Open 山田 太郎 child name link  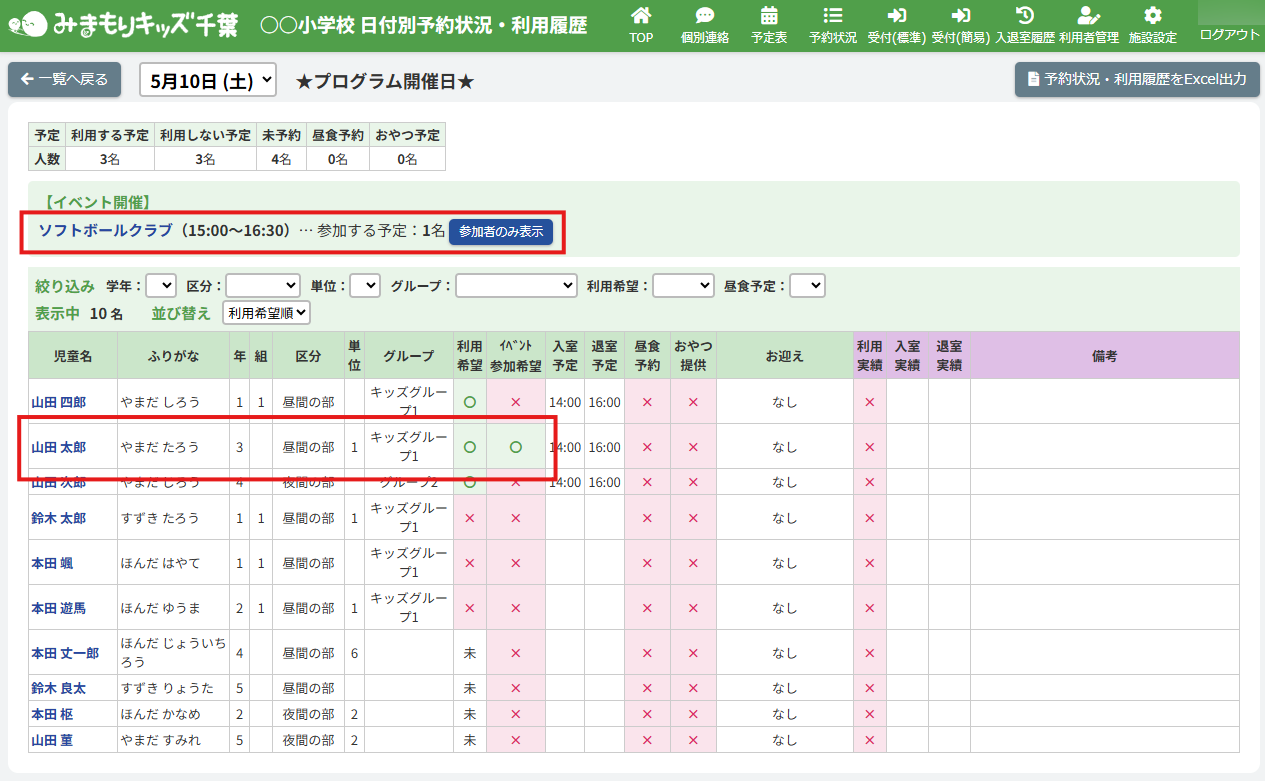(58, 447)
